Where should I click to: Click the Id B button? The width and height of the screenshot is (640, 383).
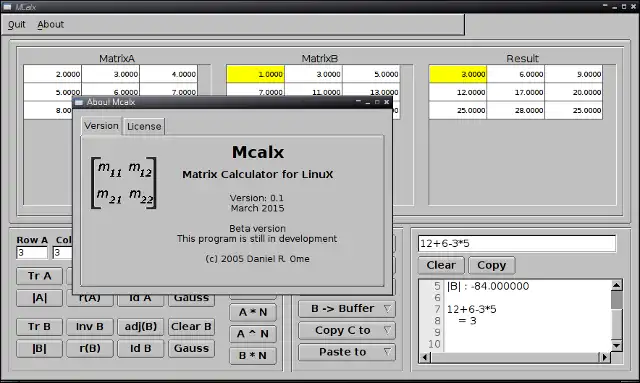[141, 349]
